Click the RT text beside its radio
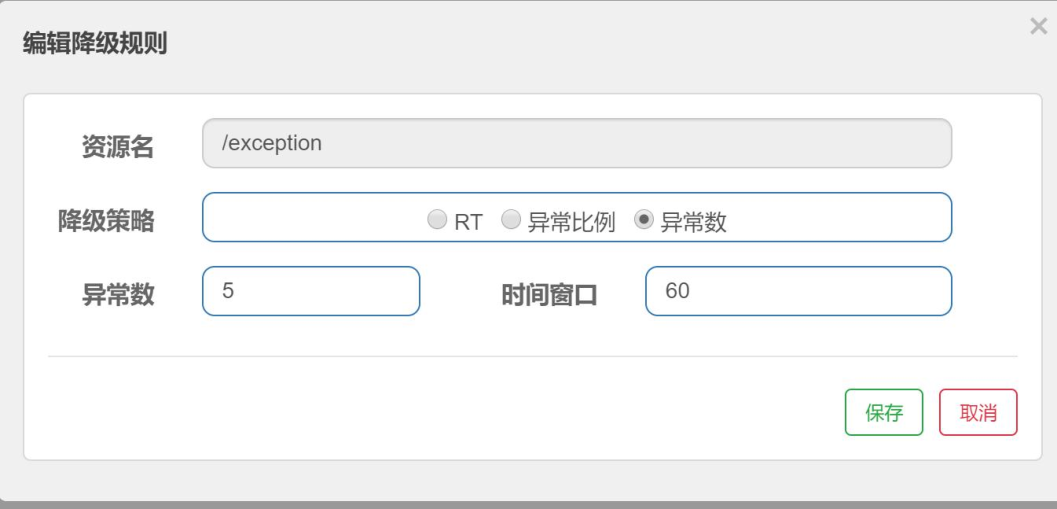The width and height of the screenshot is (1057, 509). click(468, 223)
